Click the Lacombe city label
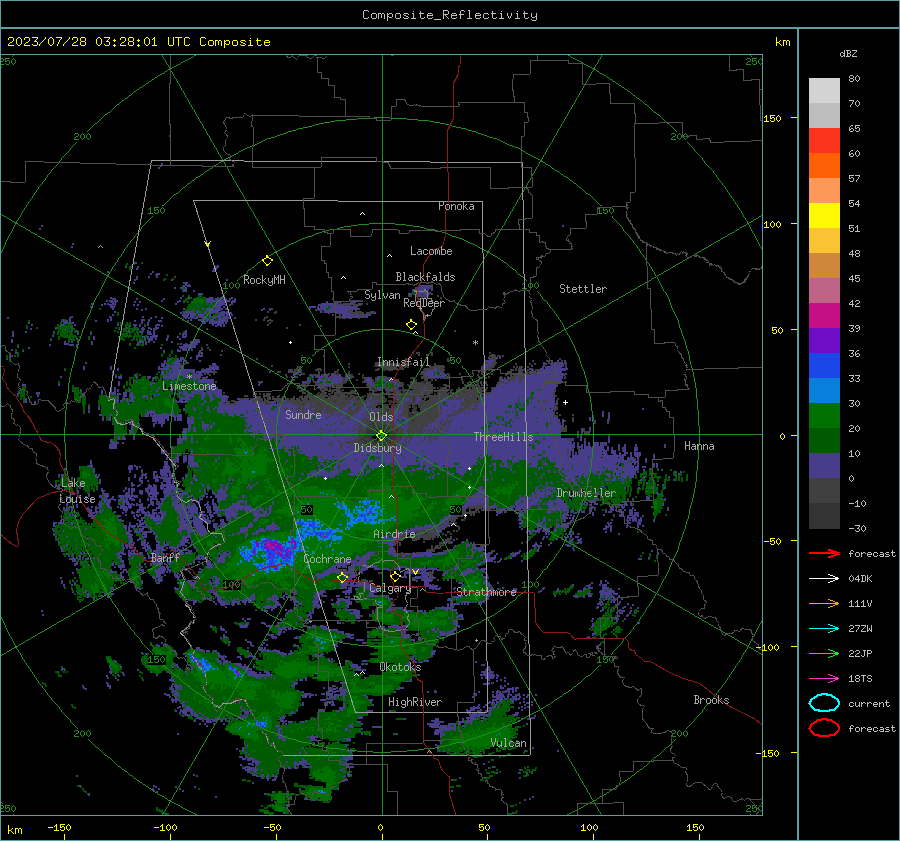Image resolution: width=900 pixels, height=841 pixels. 431,251
